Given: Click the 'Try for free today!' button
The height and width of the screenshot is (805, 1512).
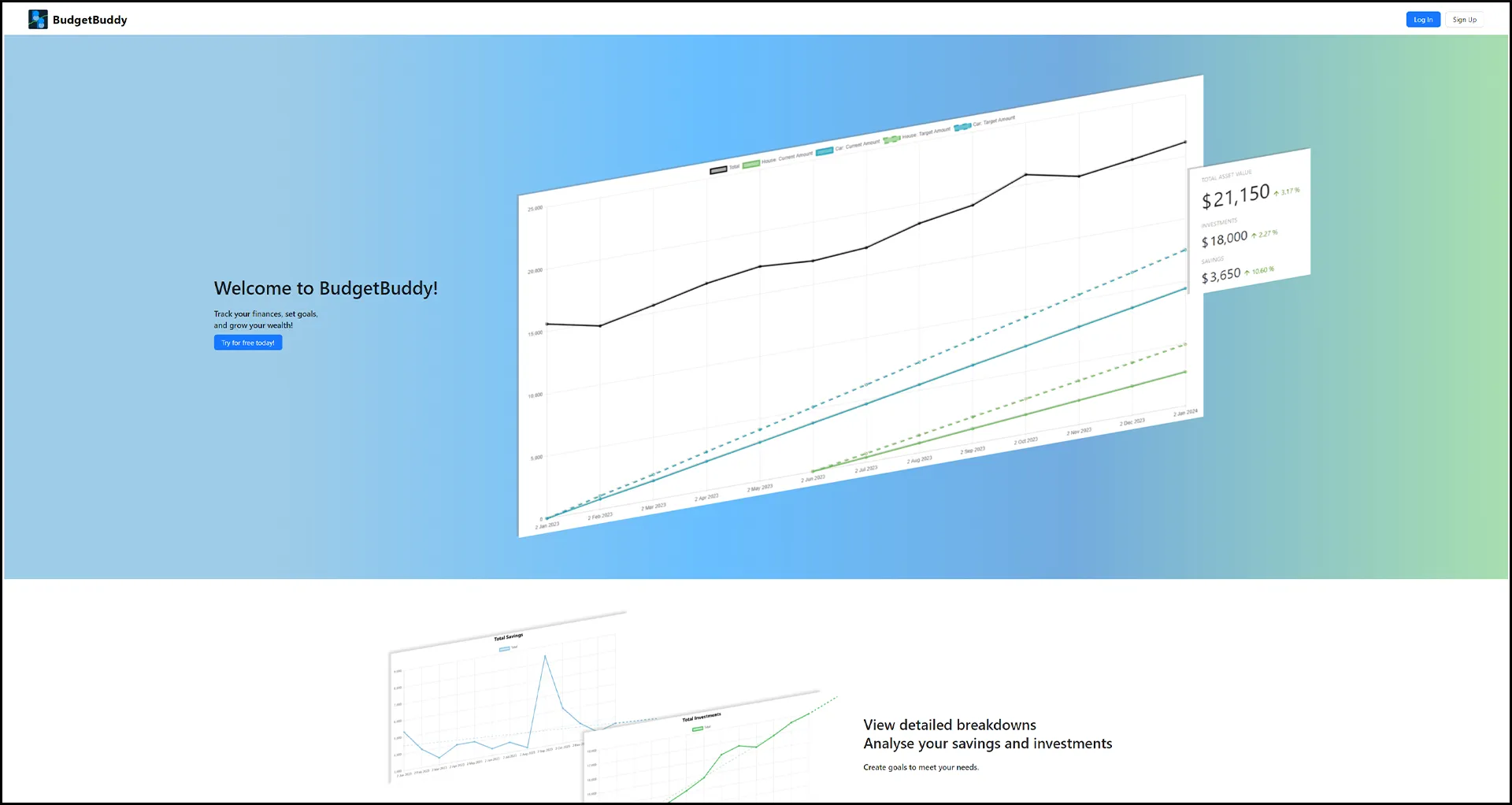Looking at the screenshot, I should [x=248, y=343].
